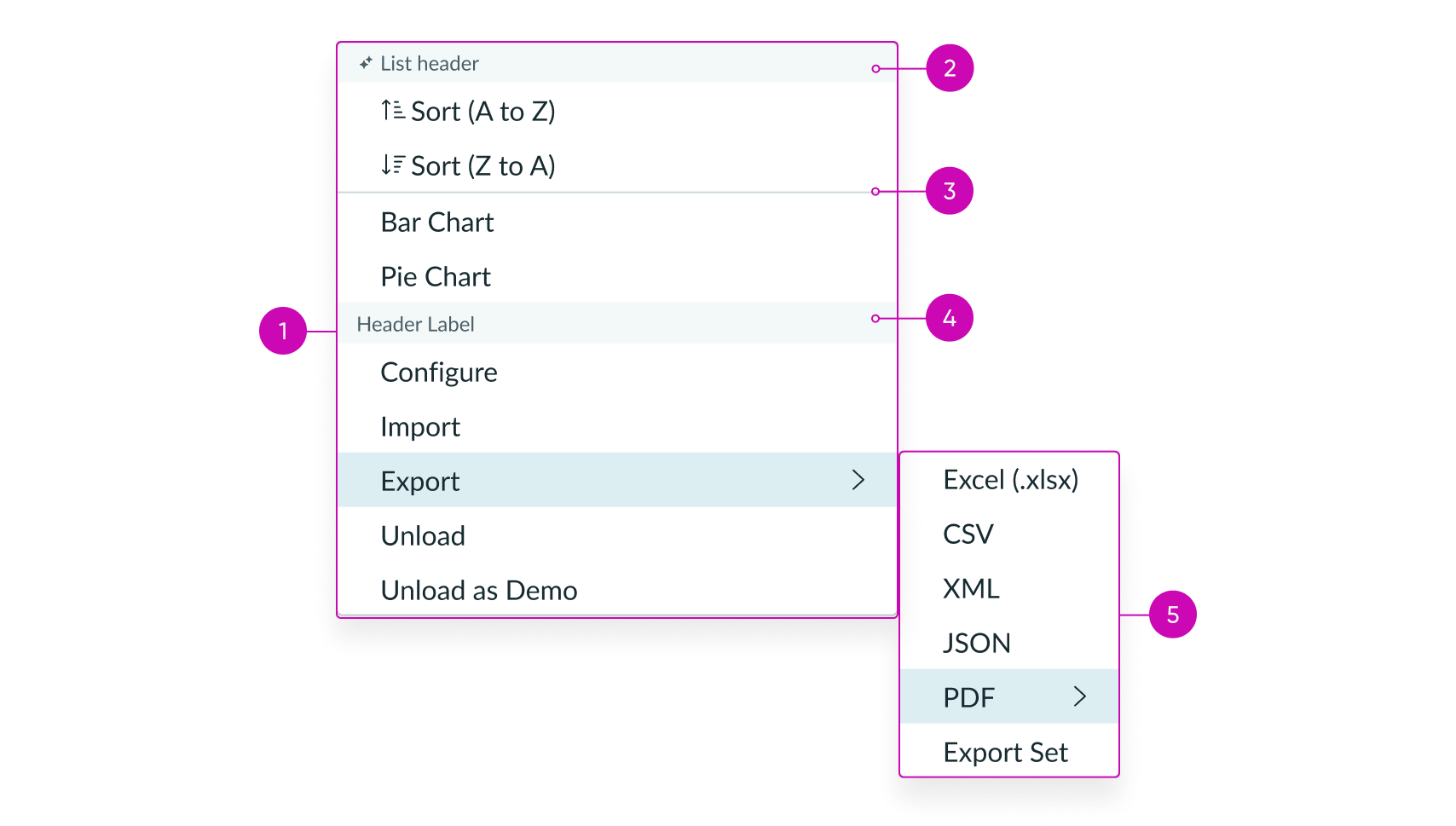Export as Excel (.xlsx) format
Screen dimensions: 1456x826
[1010, 480]
